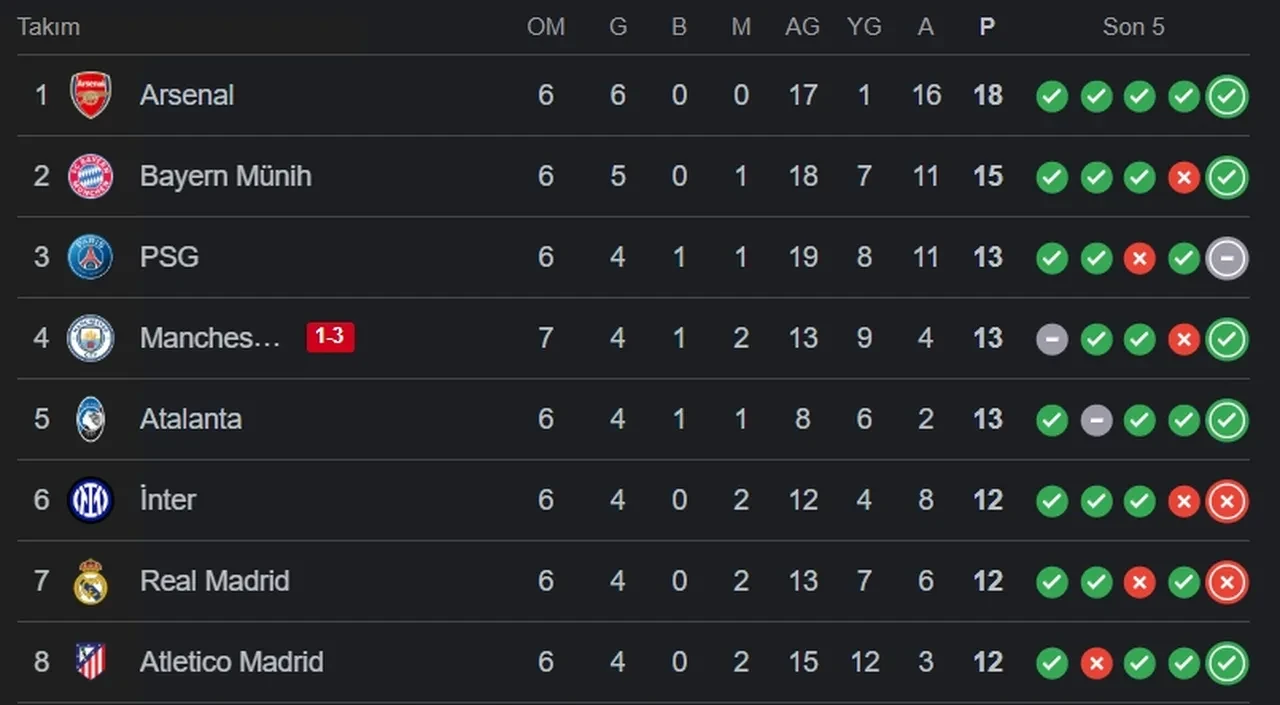Open the Atletico Madrid team link
Image resolution: width=1280 pixels, height=705 pixels.
tap(231, 662)
